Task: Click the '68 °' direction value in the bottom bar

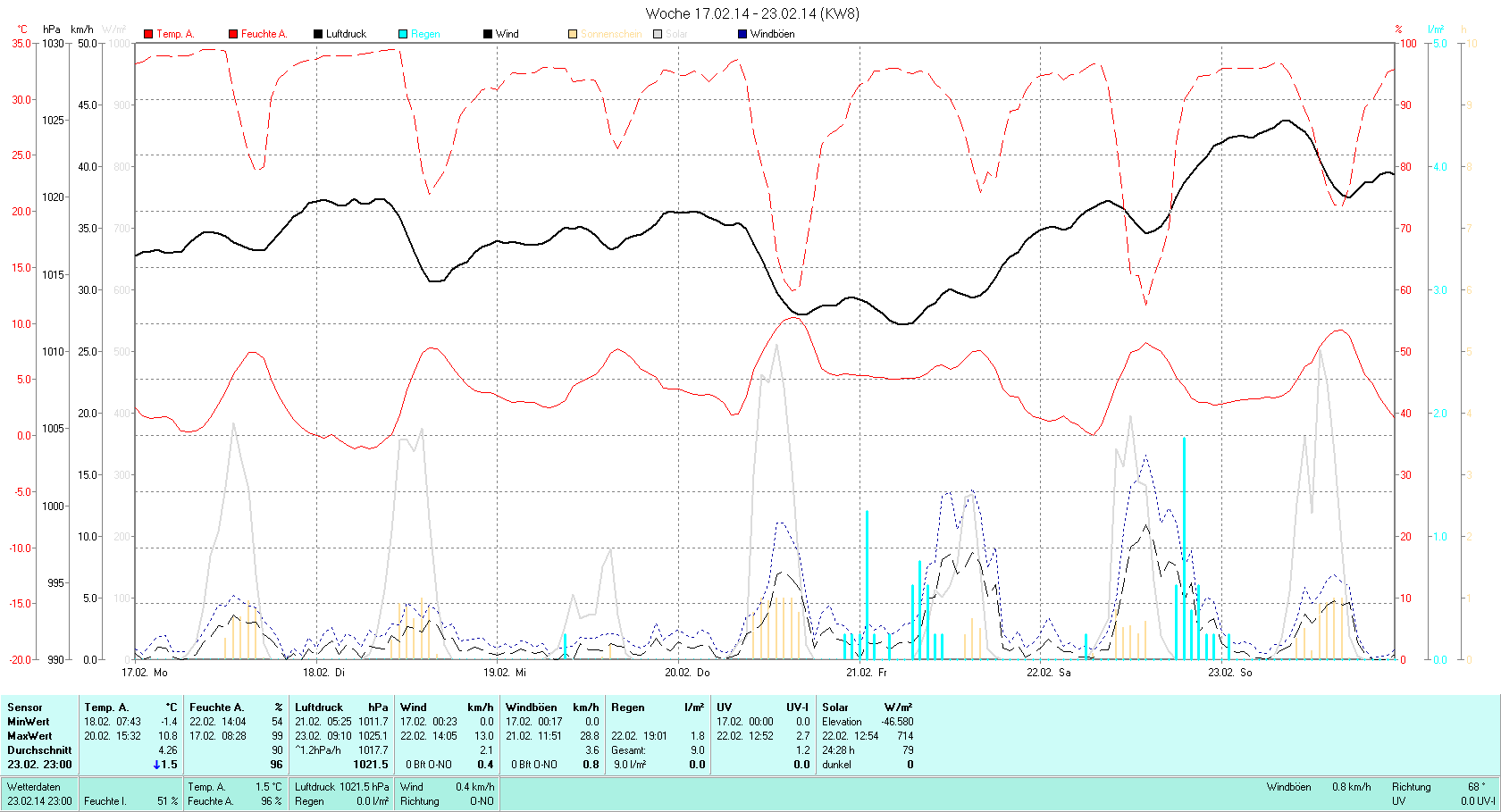Action: 1476,786
